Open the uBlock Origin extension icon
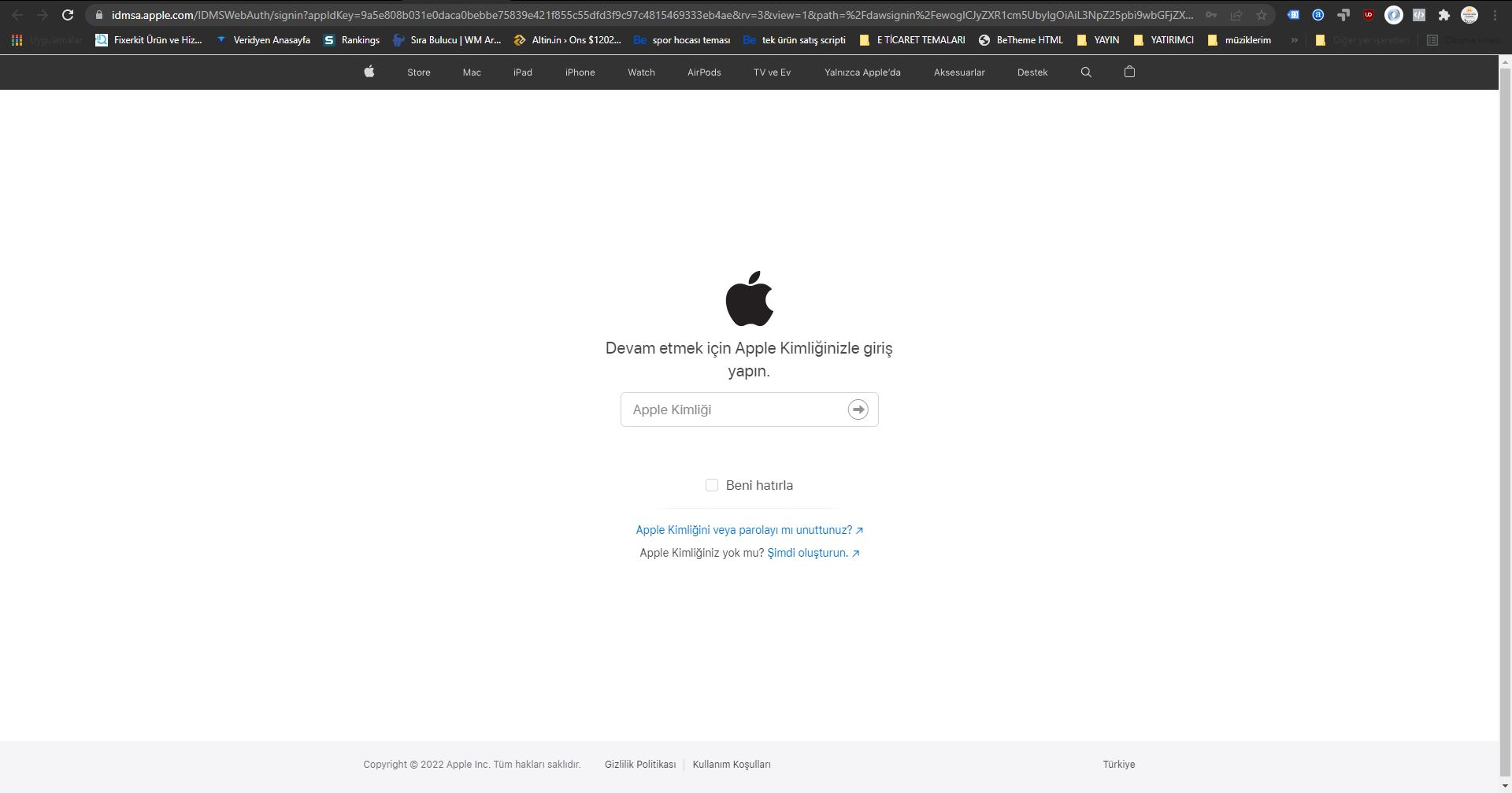 pyautogui.click(x=1369, y=15)
